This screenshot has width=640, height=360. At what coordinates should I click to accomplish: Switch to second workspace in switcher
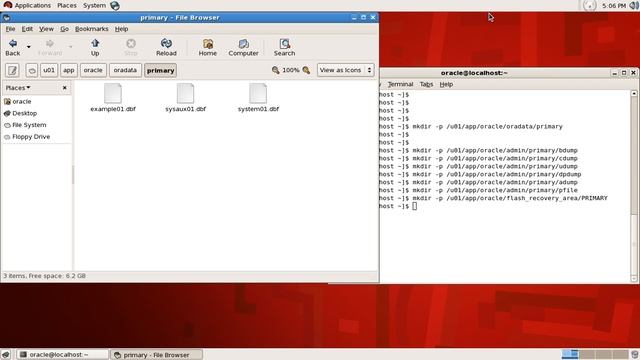[587, 354]
